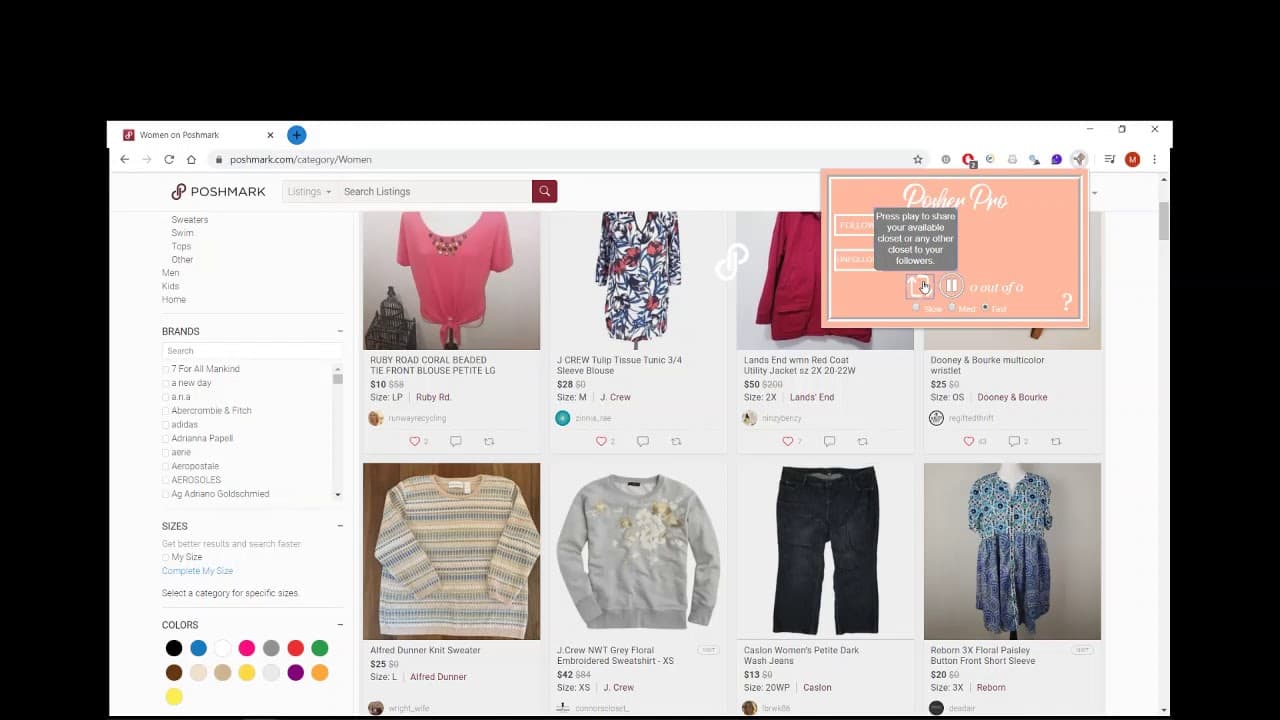Open a new tab with plus button
The height and width of the screenshot is (720, 1280).
(x=296, y=135)
